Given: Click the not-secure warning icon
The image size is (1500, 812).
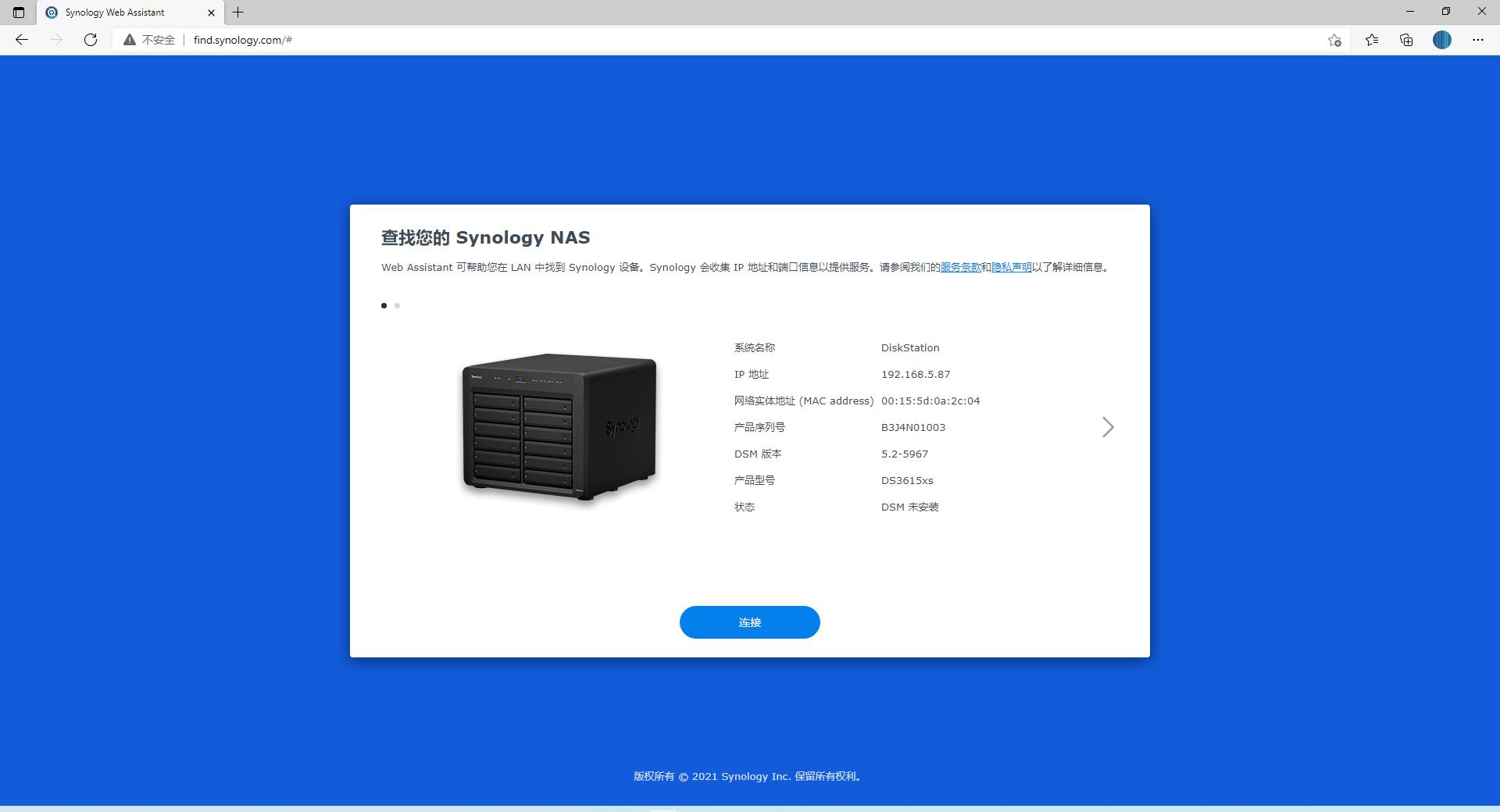Looking at the screenshot, I should [130, 40].
